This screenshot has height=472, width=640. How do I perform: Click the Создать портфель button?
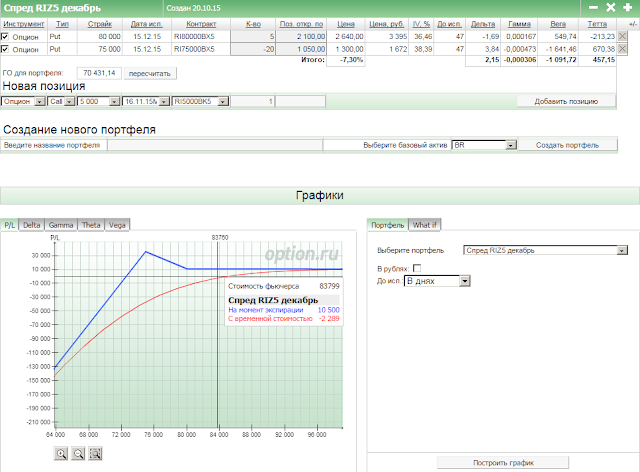[x=567, y=145]
